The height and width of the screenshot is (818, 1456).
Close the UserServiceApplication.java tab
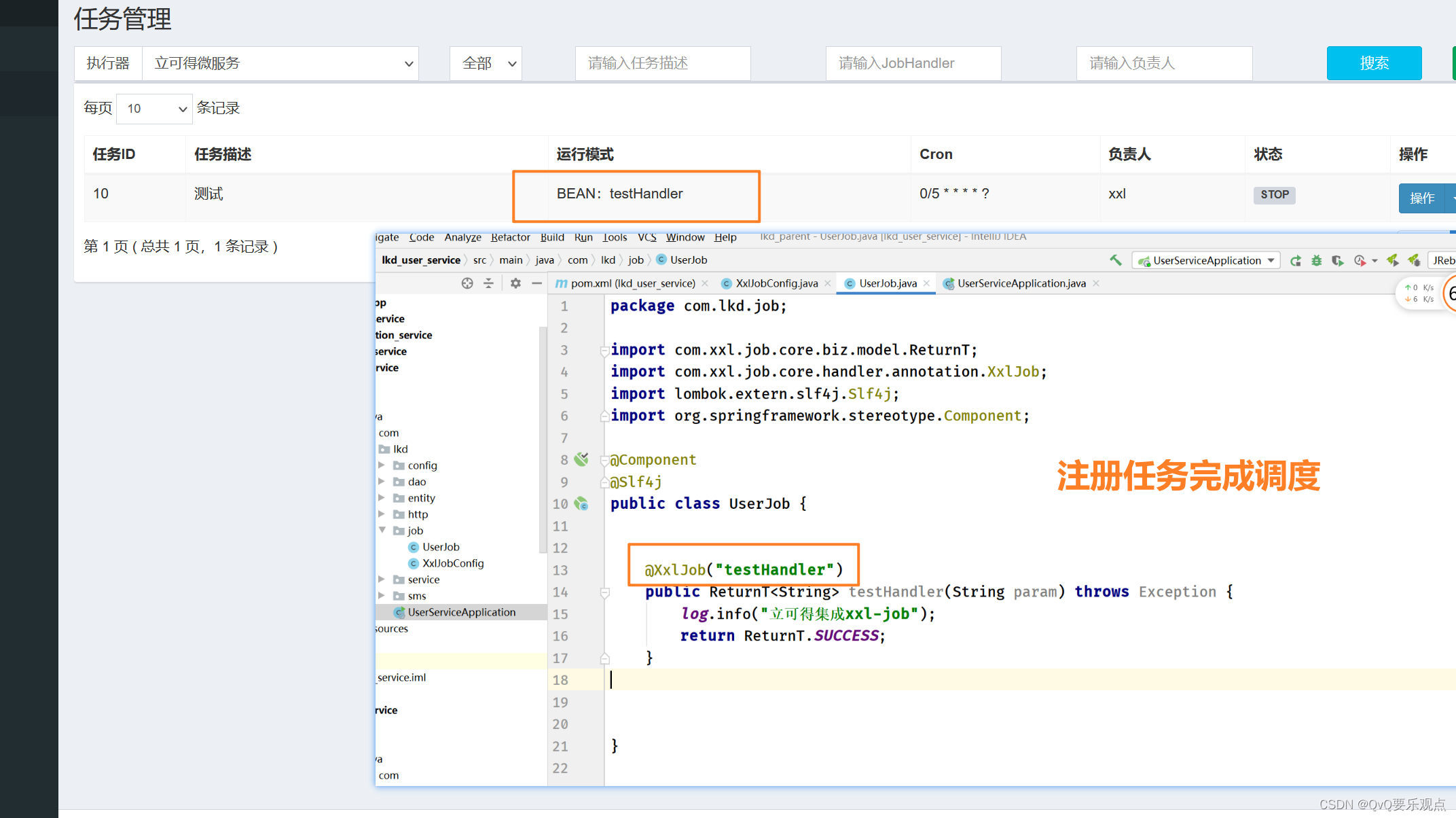coord(1096,283)
